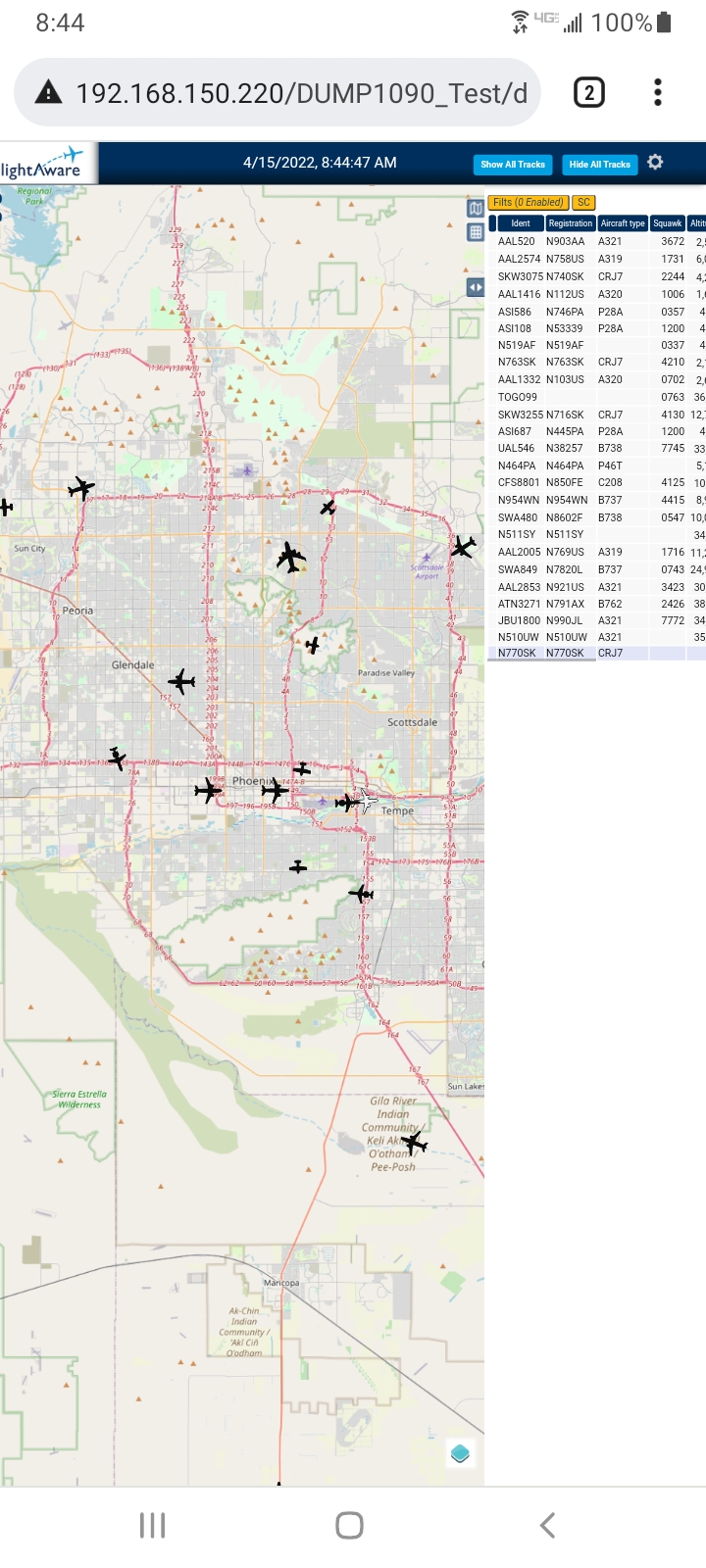Screen dimensions: 706x1568
Task: Select aircraft icon near Gila River Indian Community
Action: [x=414, y=1143]
